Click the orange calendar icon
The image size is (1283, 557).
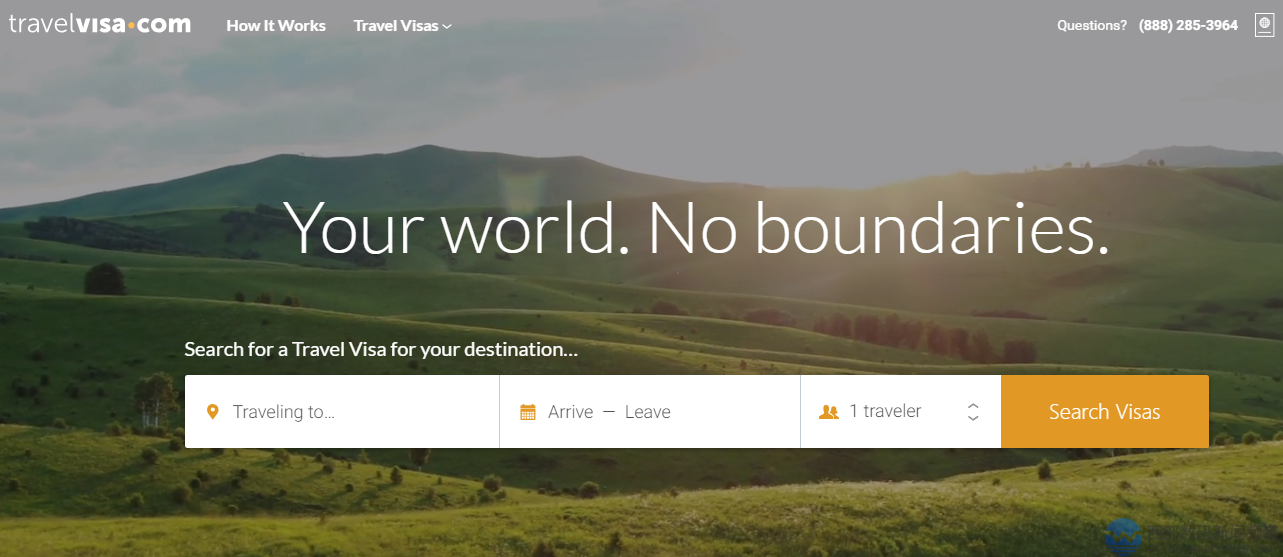pos(528,412)
